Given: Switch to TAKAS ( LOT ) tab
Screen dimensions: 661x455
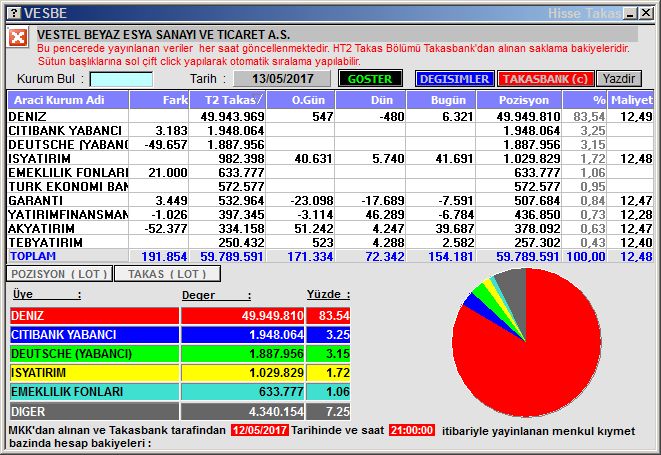Looking at the screenshot, I should pos(167,274).
